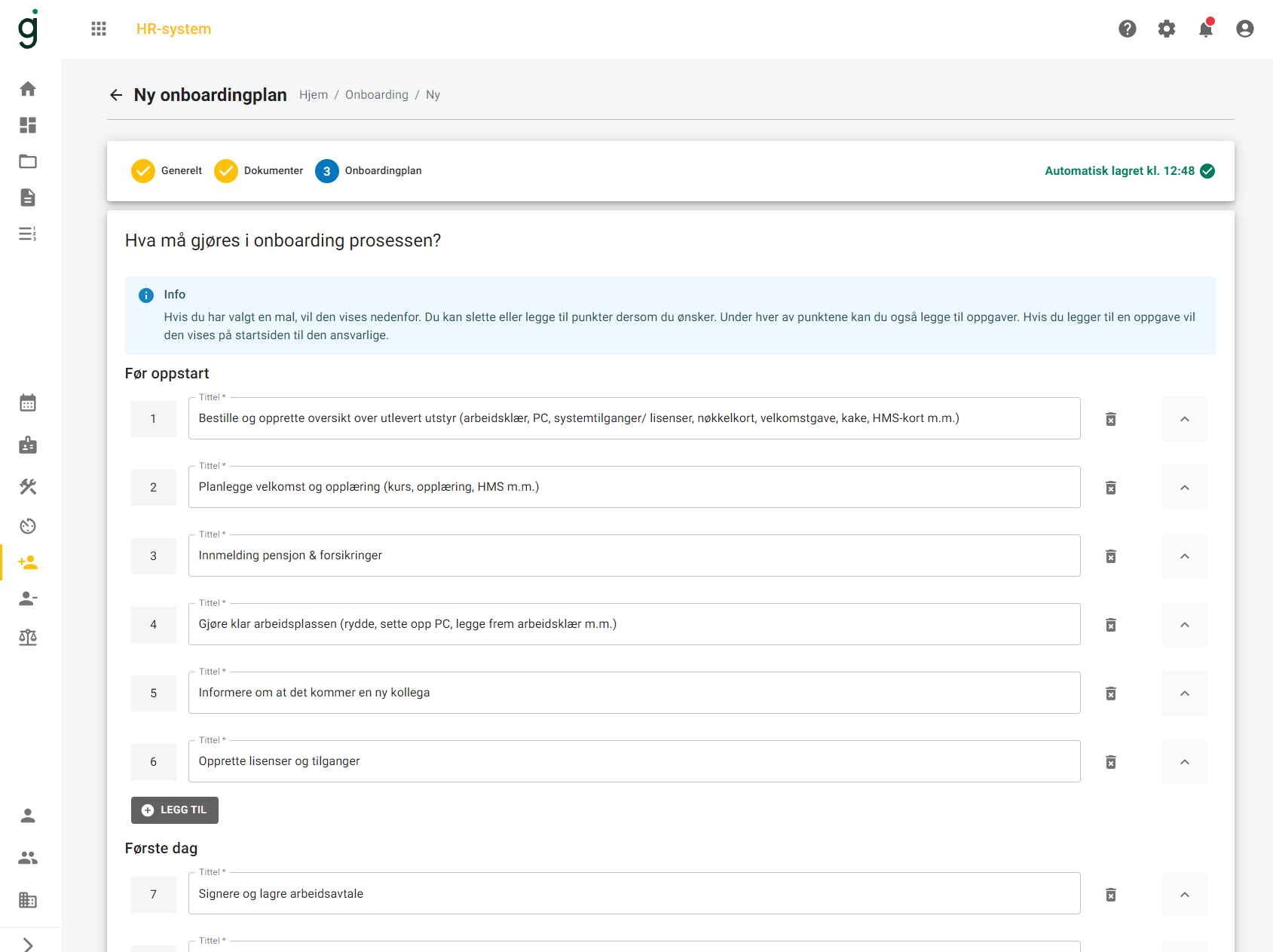Screen dimensions: 1273x952
Task: Open numbered list icon in sidebar
Action: click(x=28, y=234)
